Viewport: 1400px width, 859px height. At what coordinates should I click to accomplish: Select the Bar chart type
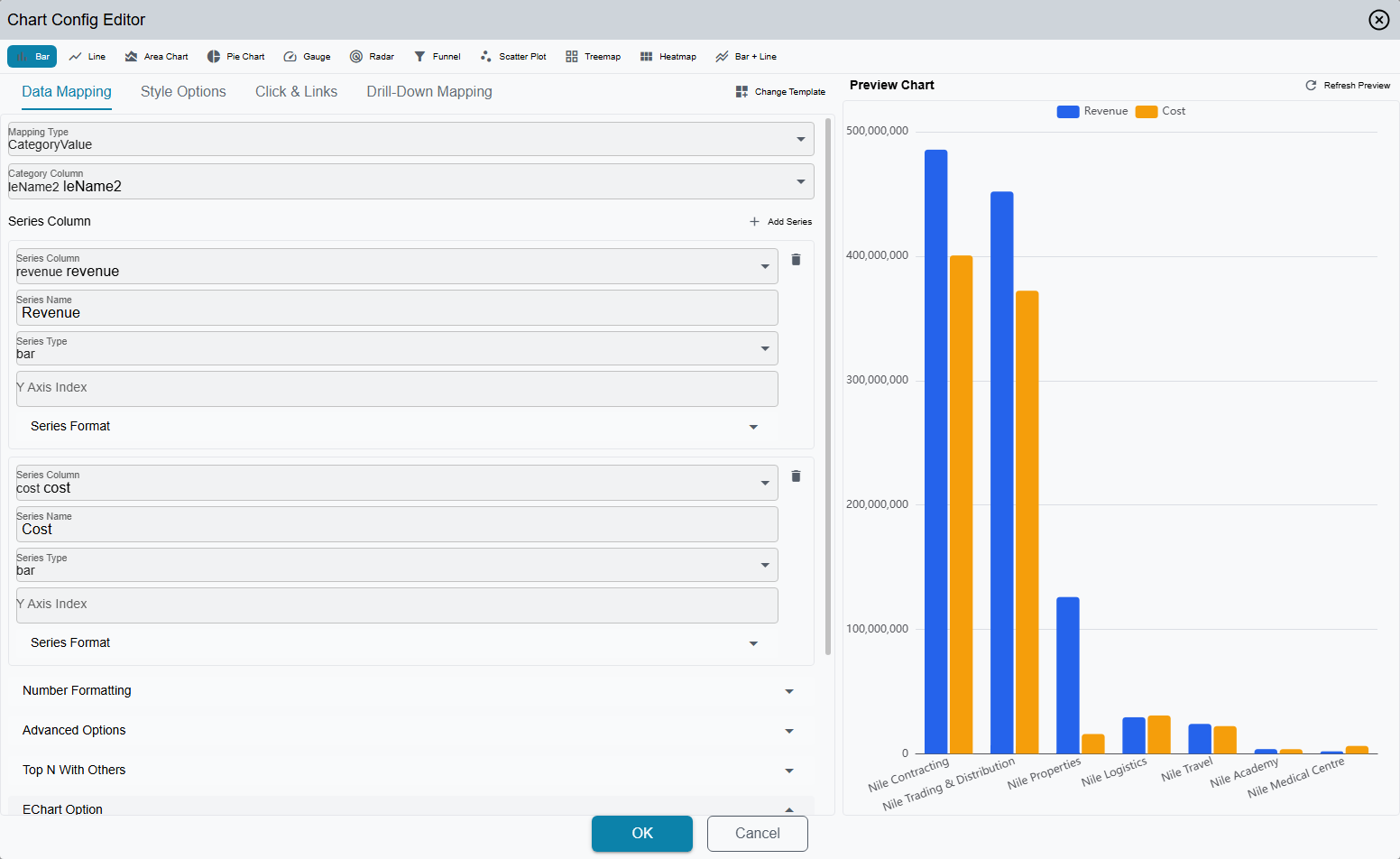coord(32,57)
